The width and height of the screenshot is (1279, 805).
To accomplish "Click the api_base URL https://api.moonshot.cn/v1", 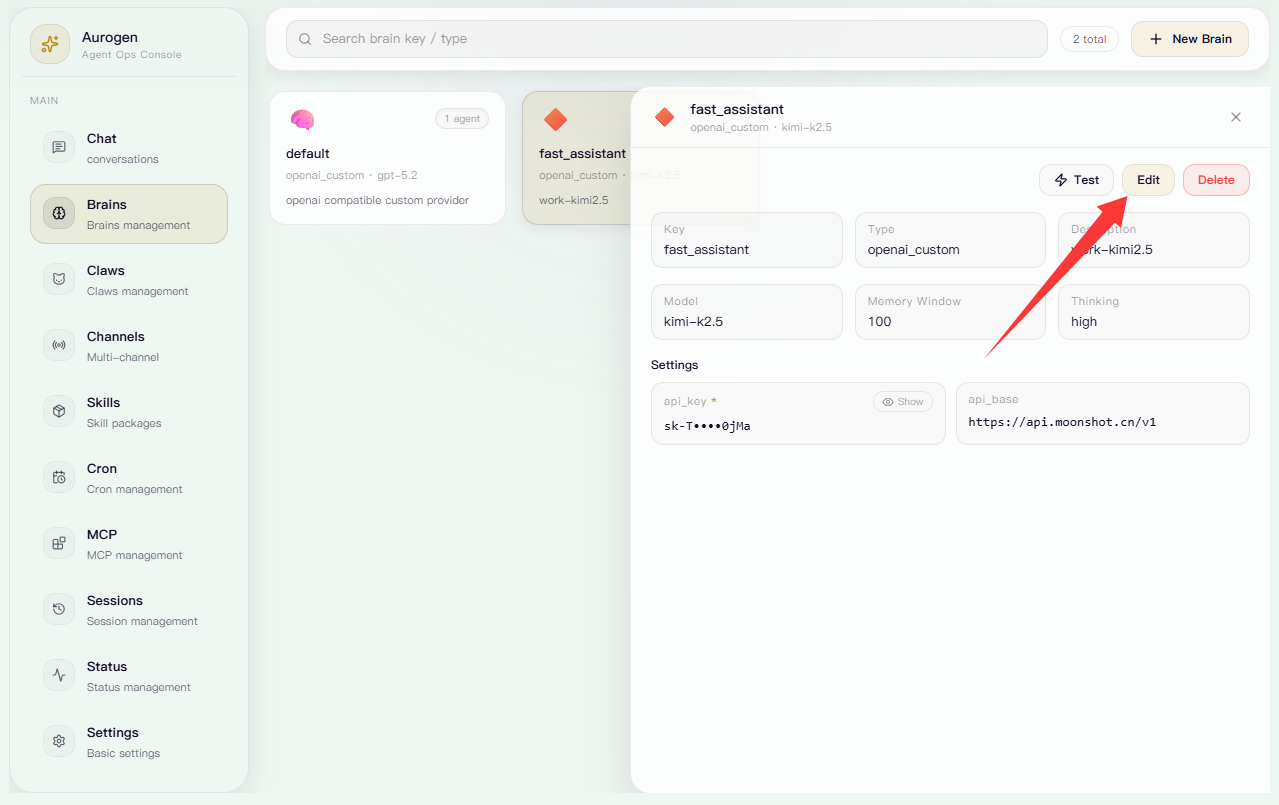I will coord(1062,422).
